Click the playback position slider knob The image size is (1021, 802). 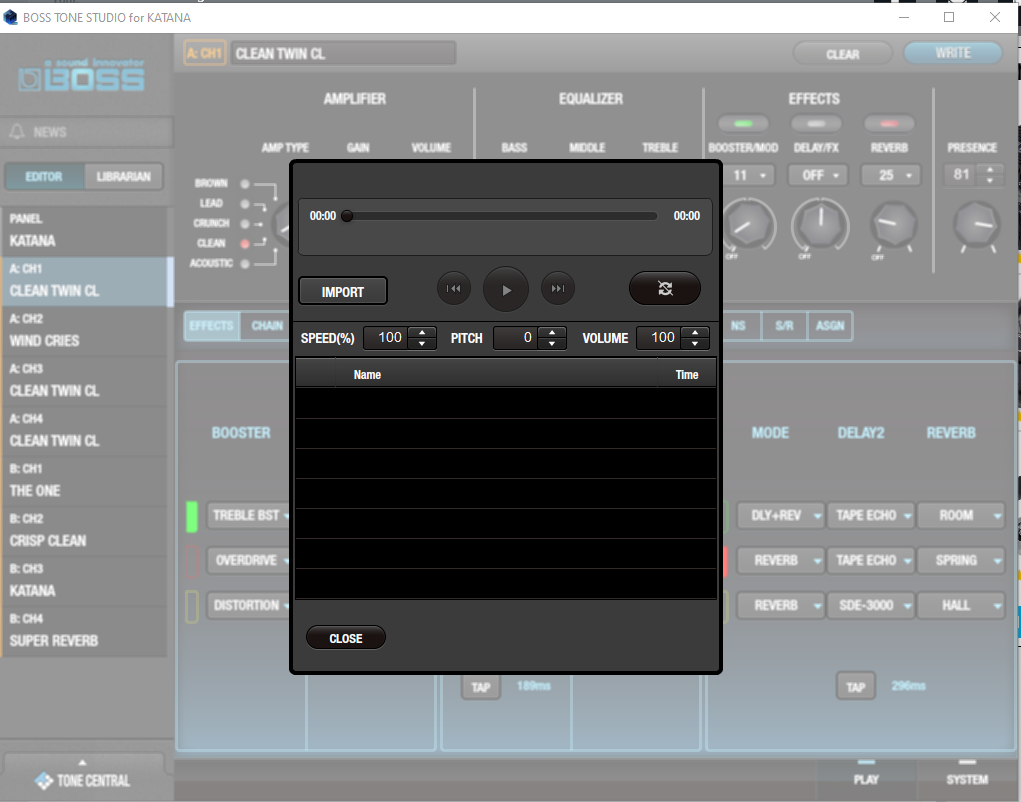click(x=347, y=215)
